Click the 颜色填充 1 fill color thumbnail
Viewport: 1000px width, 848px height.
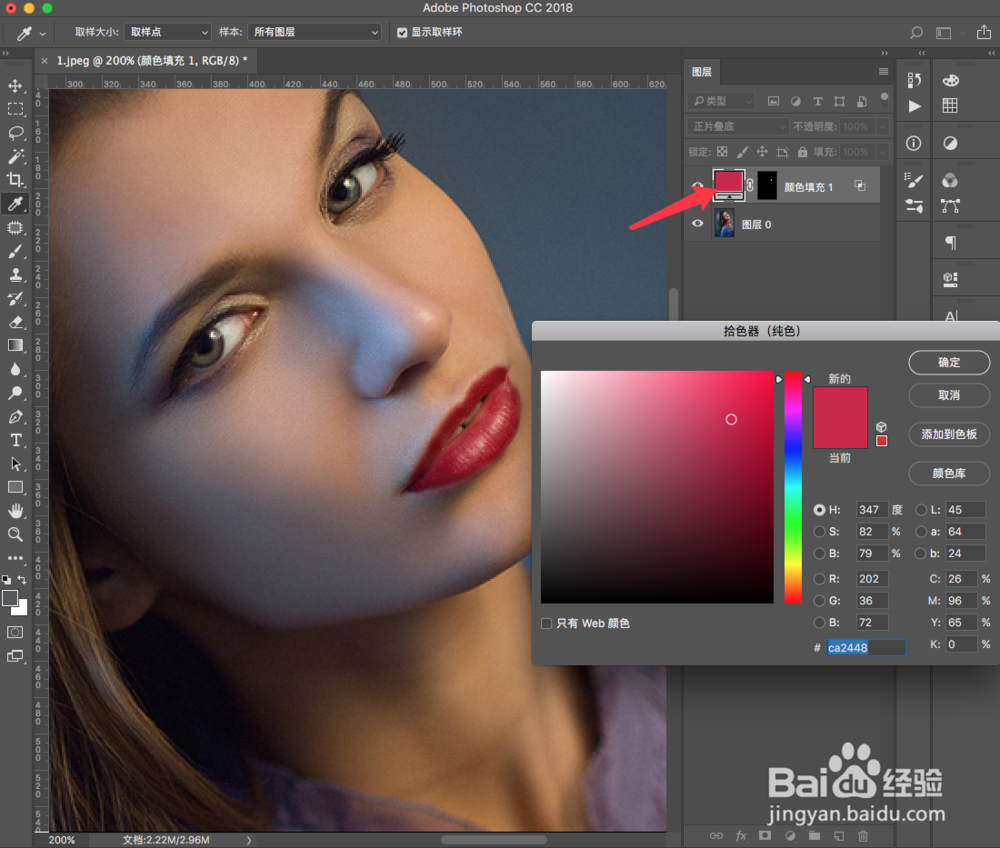(x=728, y=185)
